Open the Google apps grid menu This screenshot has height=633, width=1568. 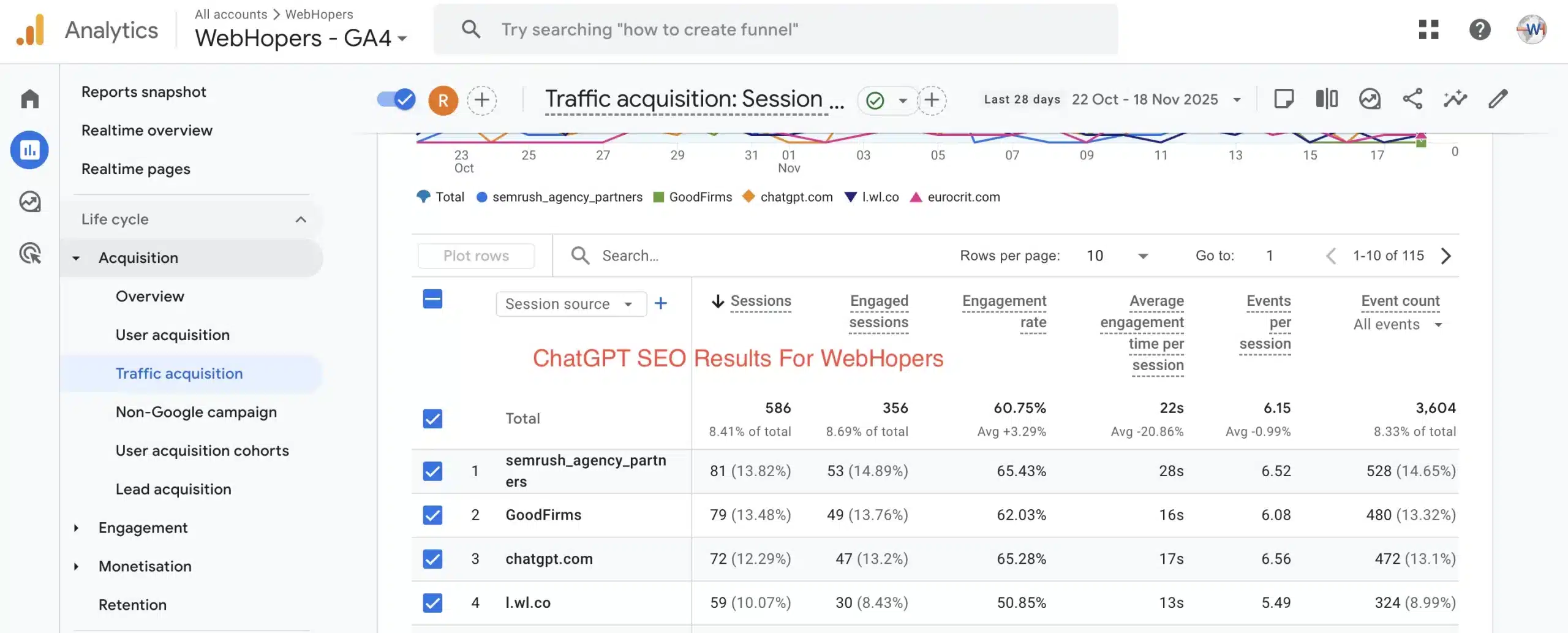(x=1428, y=29)
